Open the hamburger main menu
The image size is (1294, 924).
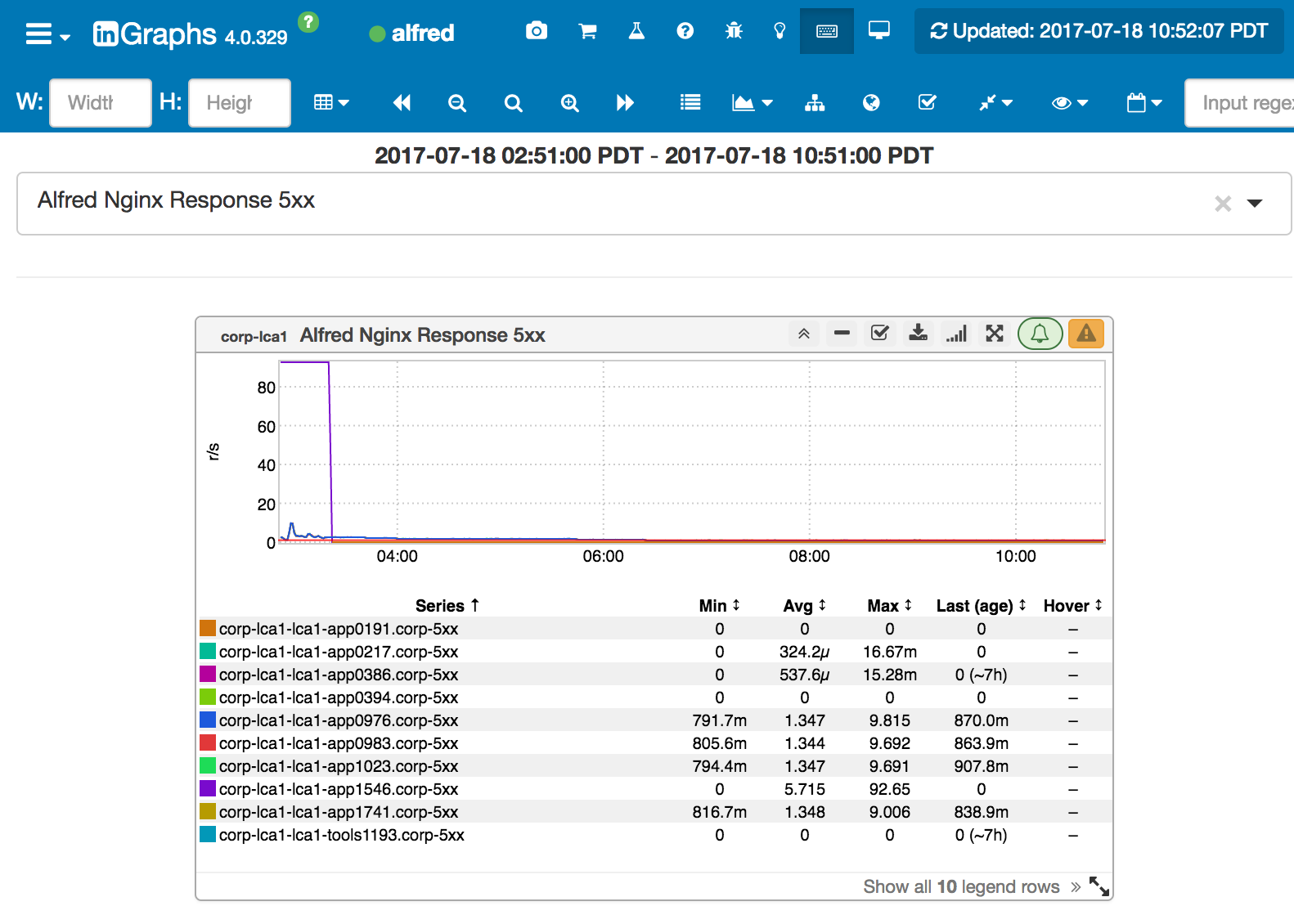pos(47,34)
